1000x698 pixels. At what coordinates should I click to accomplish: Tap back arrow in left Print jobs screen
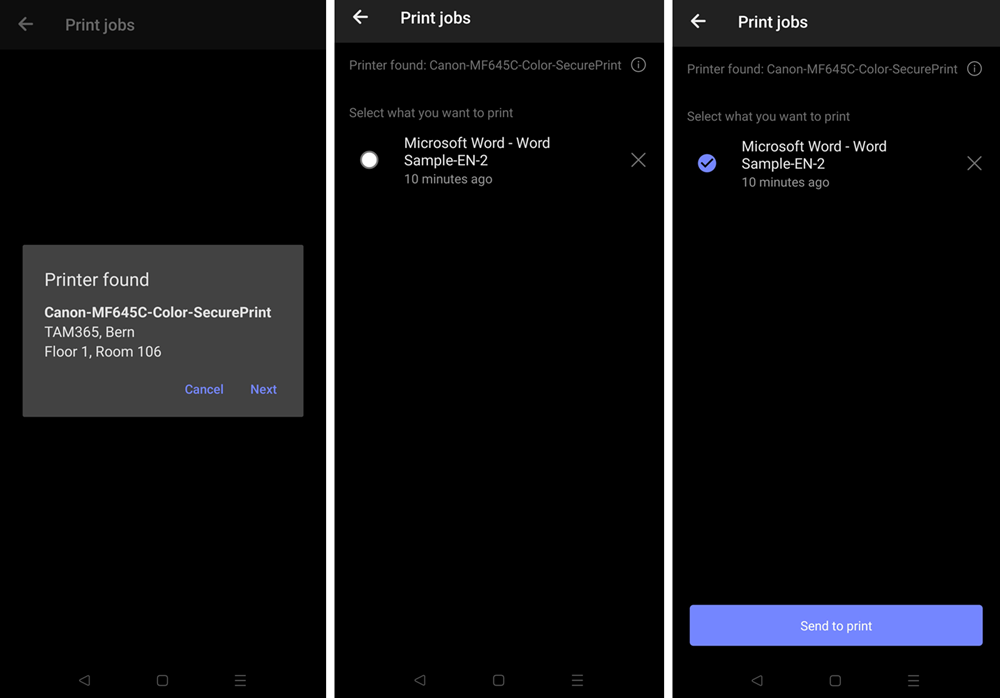pos(26,24)
